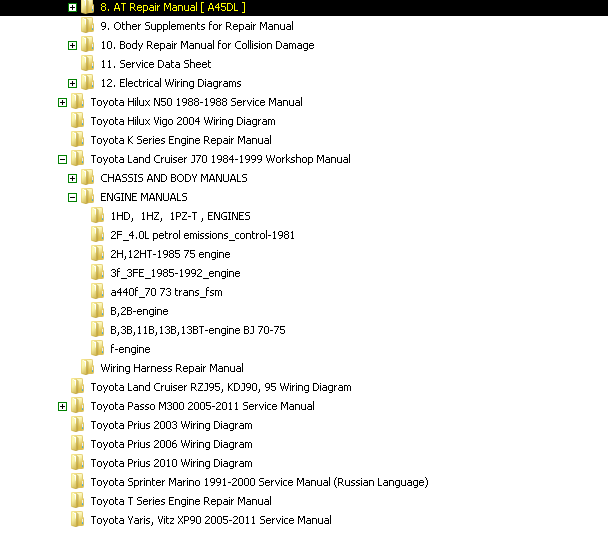Select 'Toyota Land Cruiser RZJ95, KDJ90, 95 Wiring Diagram'
Image resolution: width=608 pixels, height=557 pixels.
221,387
